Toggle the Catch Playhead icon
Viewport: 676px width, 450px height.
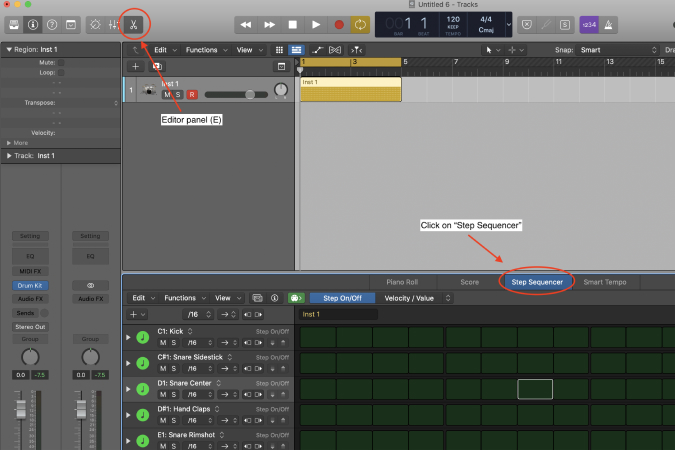[x=356, y=50]
